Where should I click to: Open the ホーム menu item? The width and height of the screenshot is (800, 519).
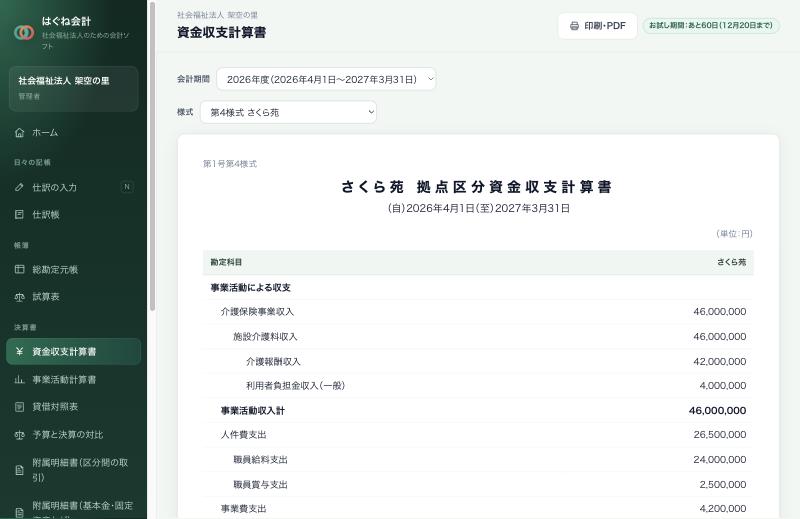(x=73, y=133)
